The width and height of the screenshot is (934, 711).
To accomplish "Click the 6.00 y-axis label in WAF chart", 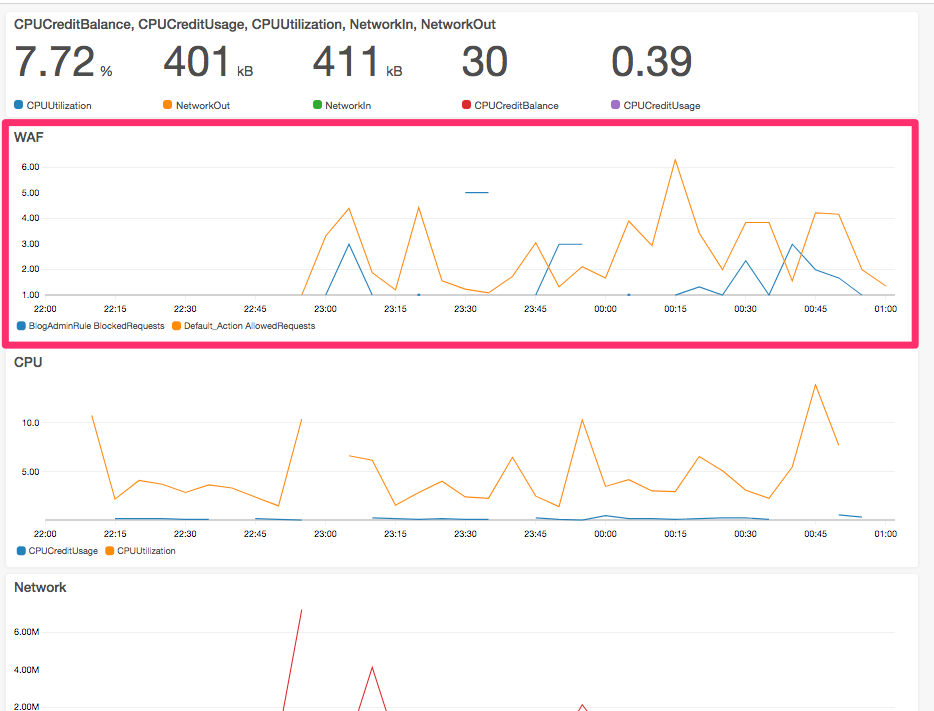I will click(x=30, y=167).
